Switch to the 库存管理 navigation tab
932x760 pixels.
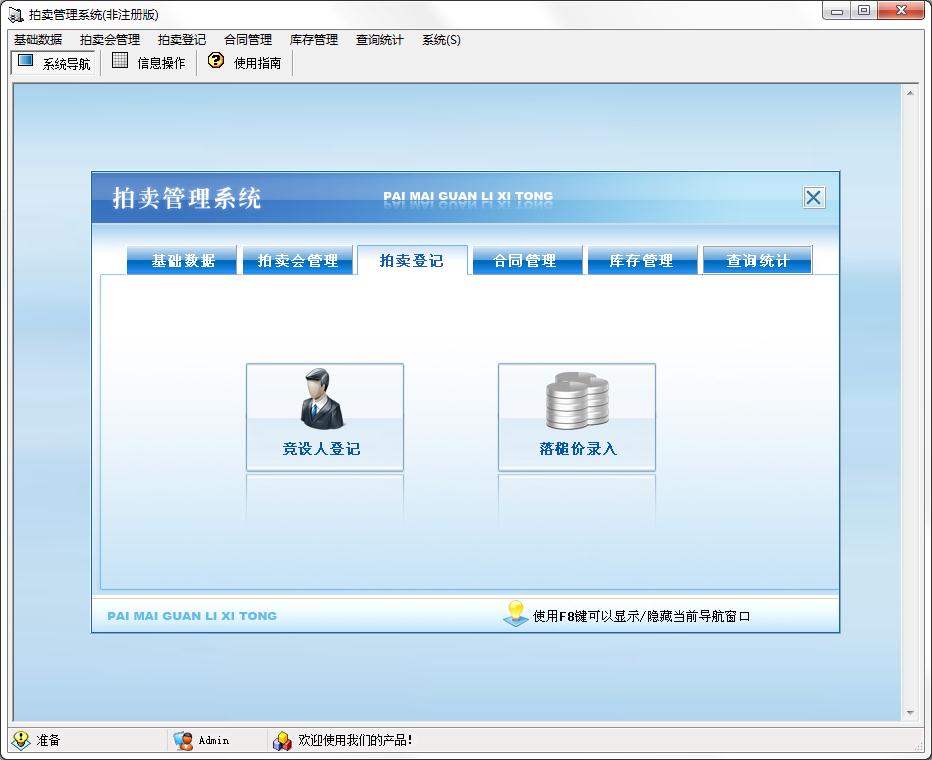coord(643,260)
